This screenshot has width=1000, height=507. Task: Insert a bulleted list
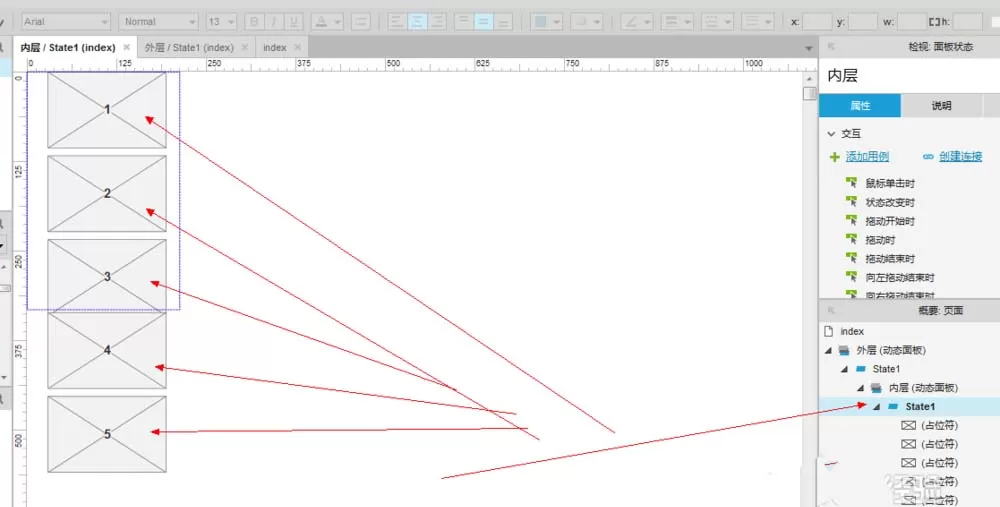[x=360, y=22]
